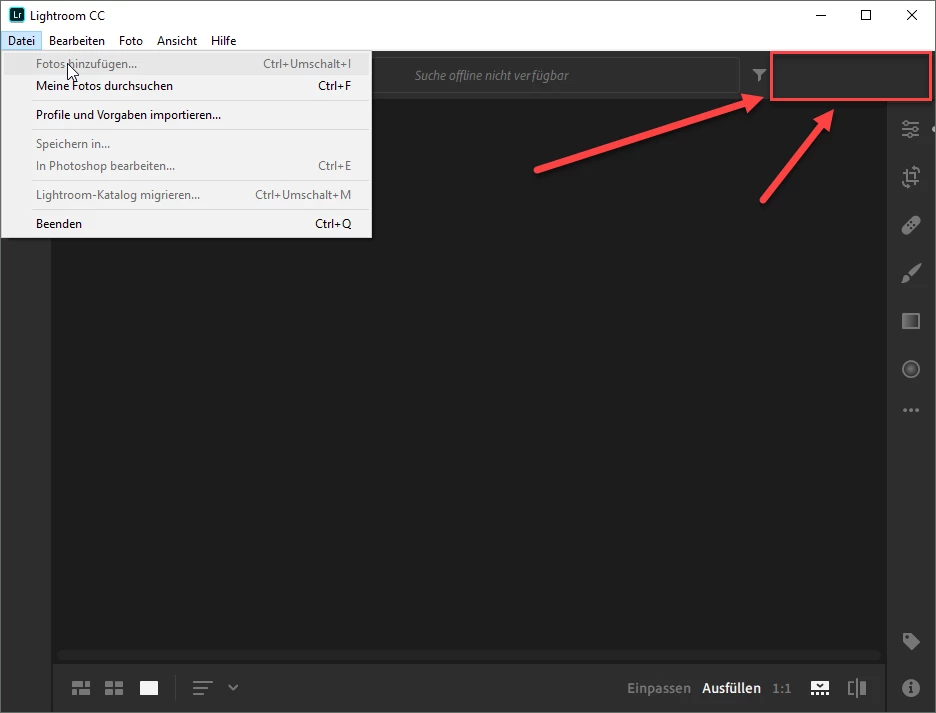Switch to single photo detail view
This screenshot has height=713, width=936.
[149, 688]
